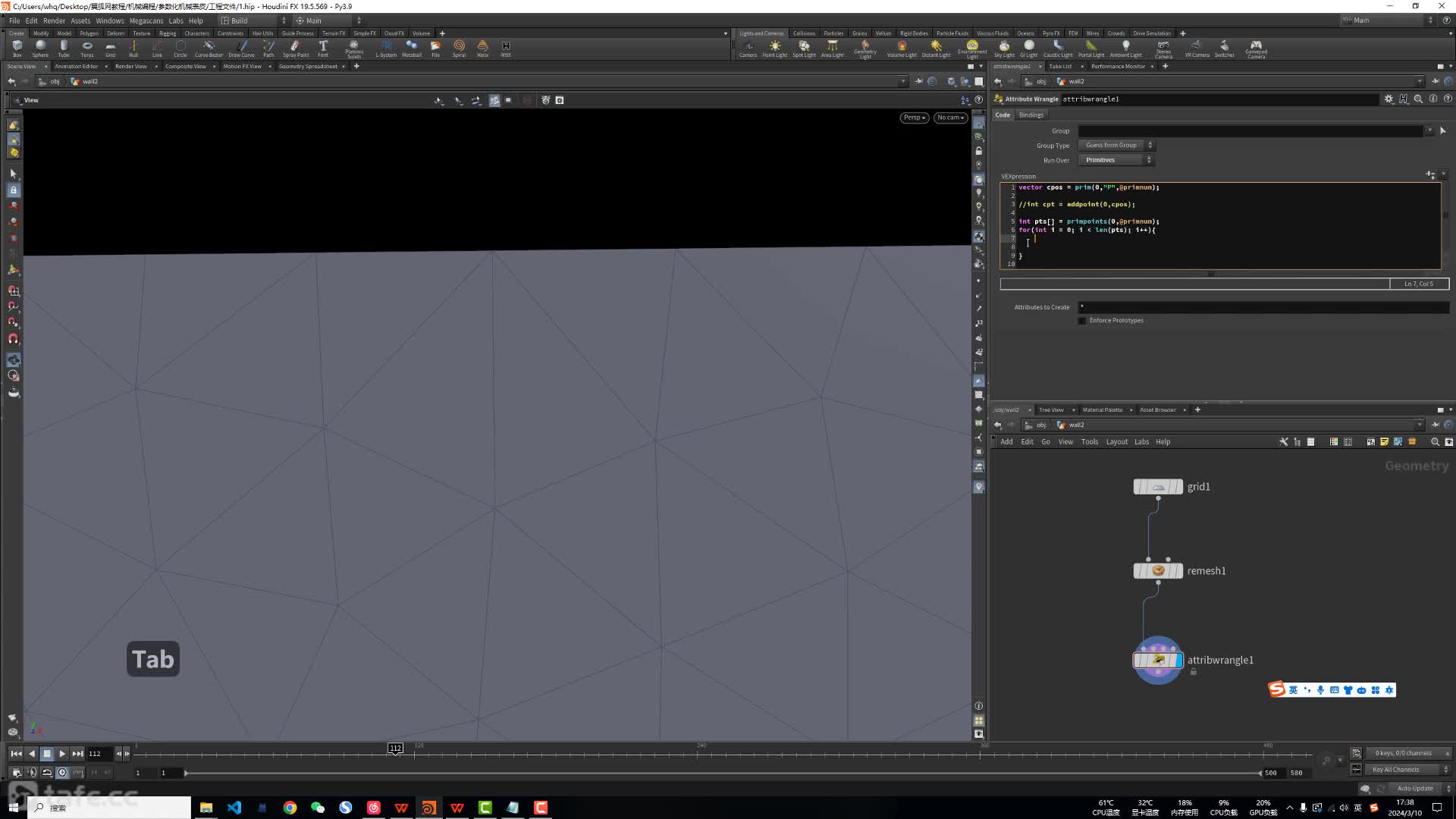Image resolution: width=1456 pixels, height=819 pixels.
Task: Open the Persp viewport dropdown
Action: pyautogui.click(x=915, y=118)
